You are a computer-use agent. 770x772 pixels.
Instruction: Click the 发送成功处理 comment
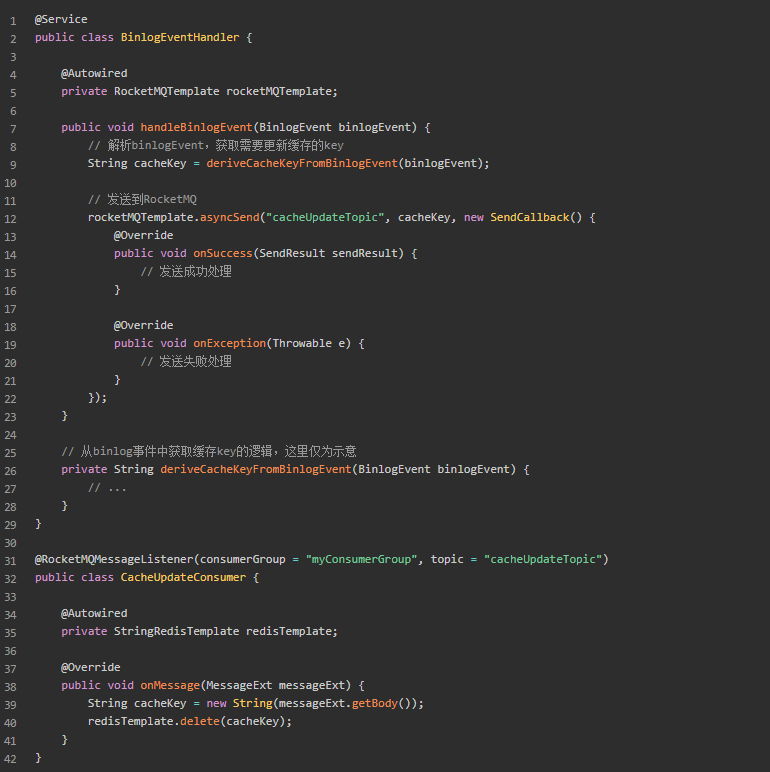(186, 271)
